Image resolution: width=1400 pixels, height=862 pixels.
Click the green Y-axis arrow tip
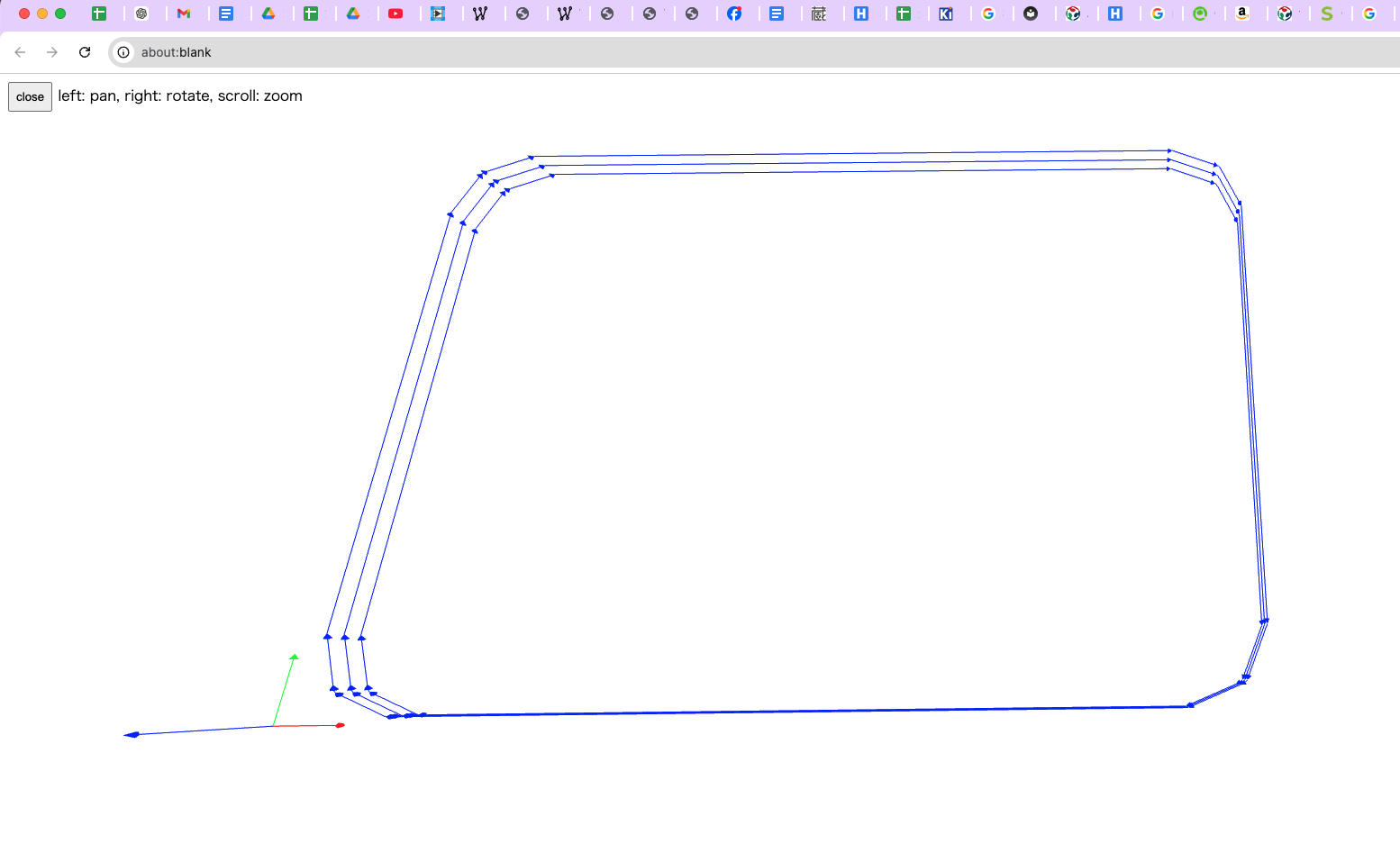click(x=294, y=657)
